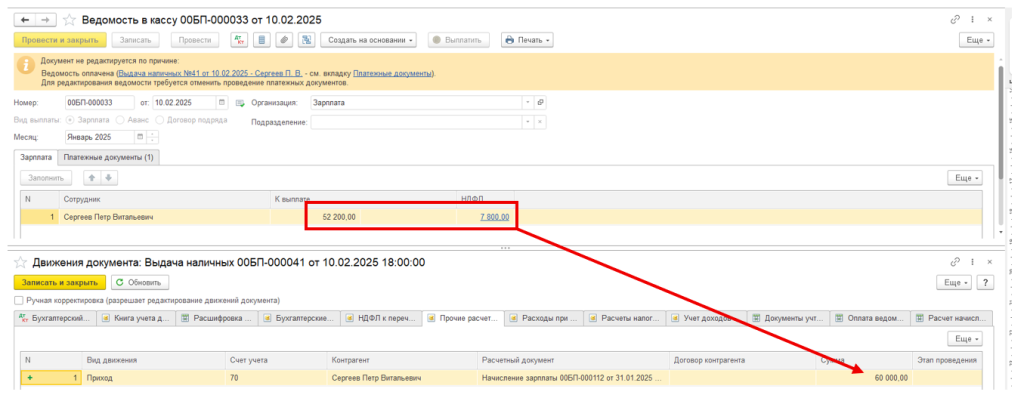Move row down in Зарплата table
Viewport: 1024px width, 398px height.
point(109,177)
